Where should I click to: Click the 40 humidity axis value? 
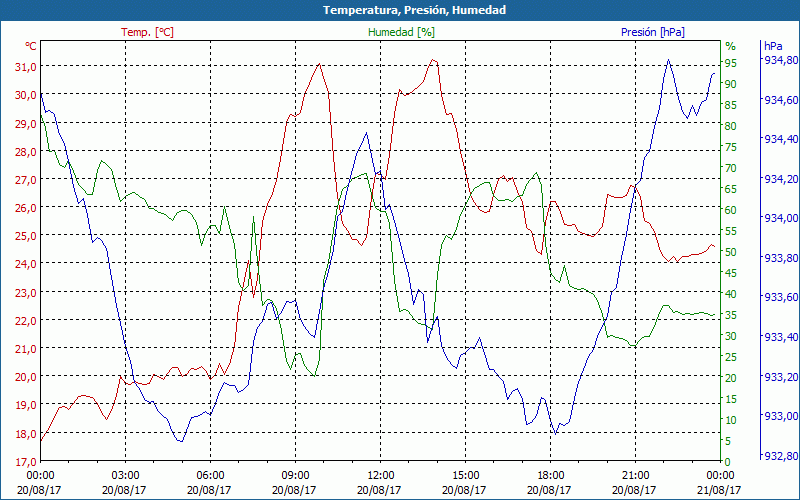731,294
